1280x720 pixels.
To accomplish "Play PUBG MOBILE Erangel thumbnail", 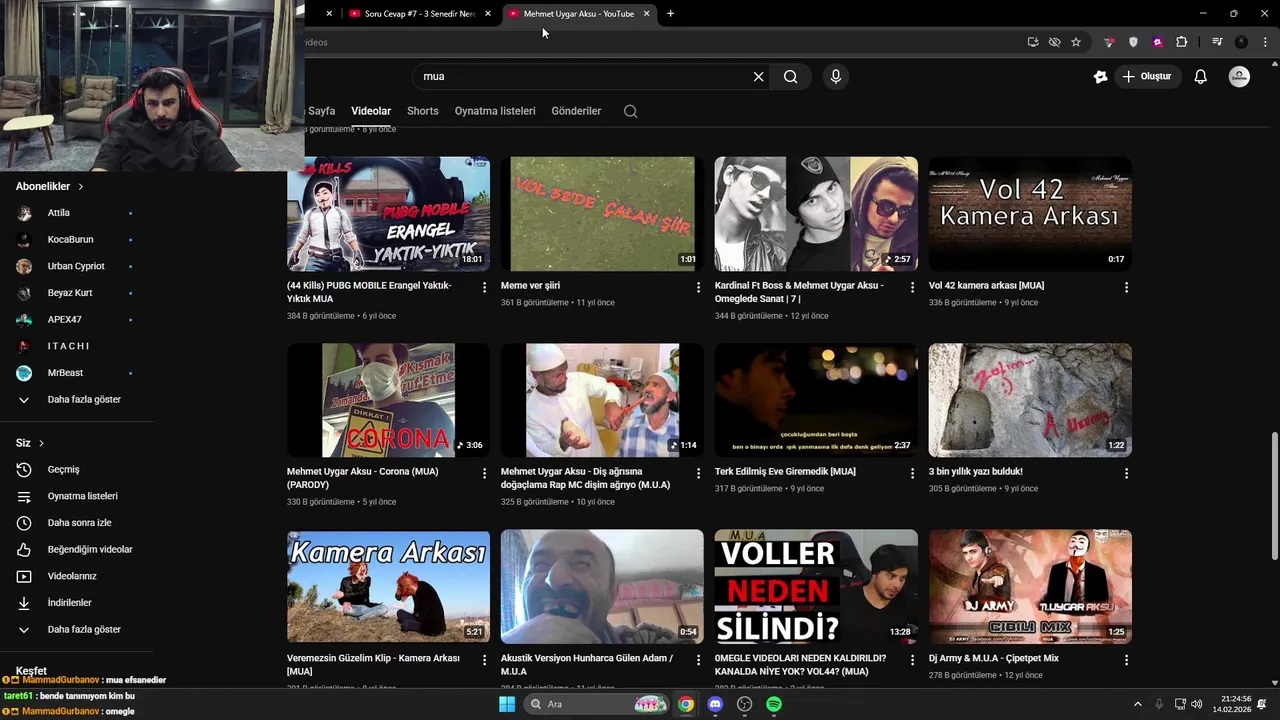I will [x=388, y=214].
